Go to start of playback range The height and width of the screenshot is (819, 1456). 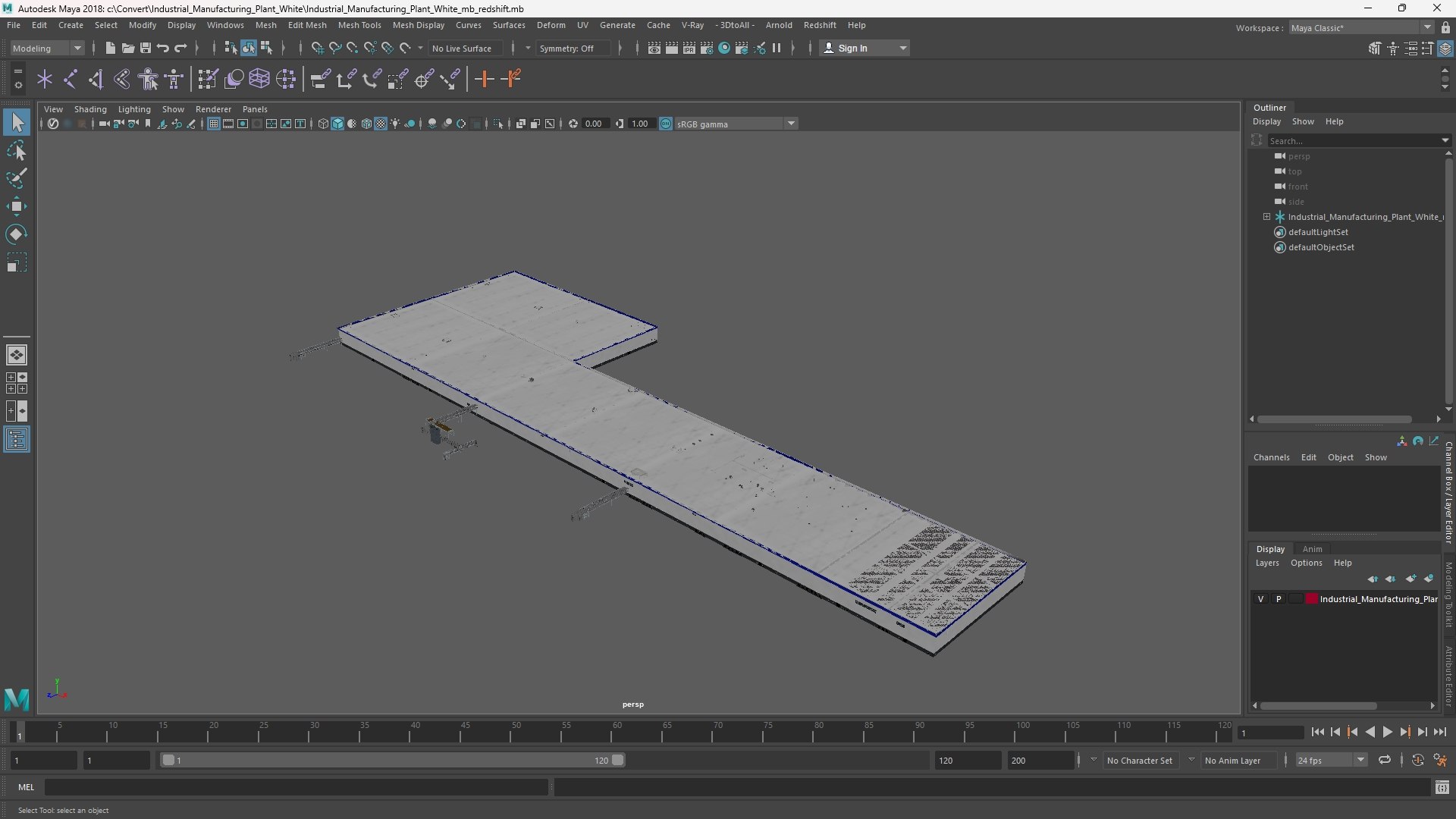(1317, 732)
